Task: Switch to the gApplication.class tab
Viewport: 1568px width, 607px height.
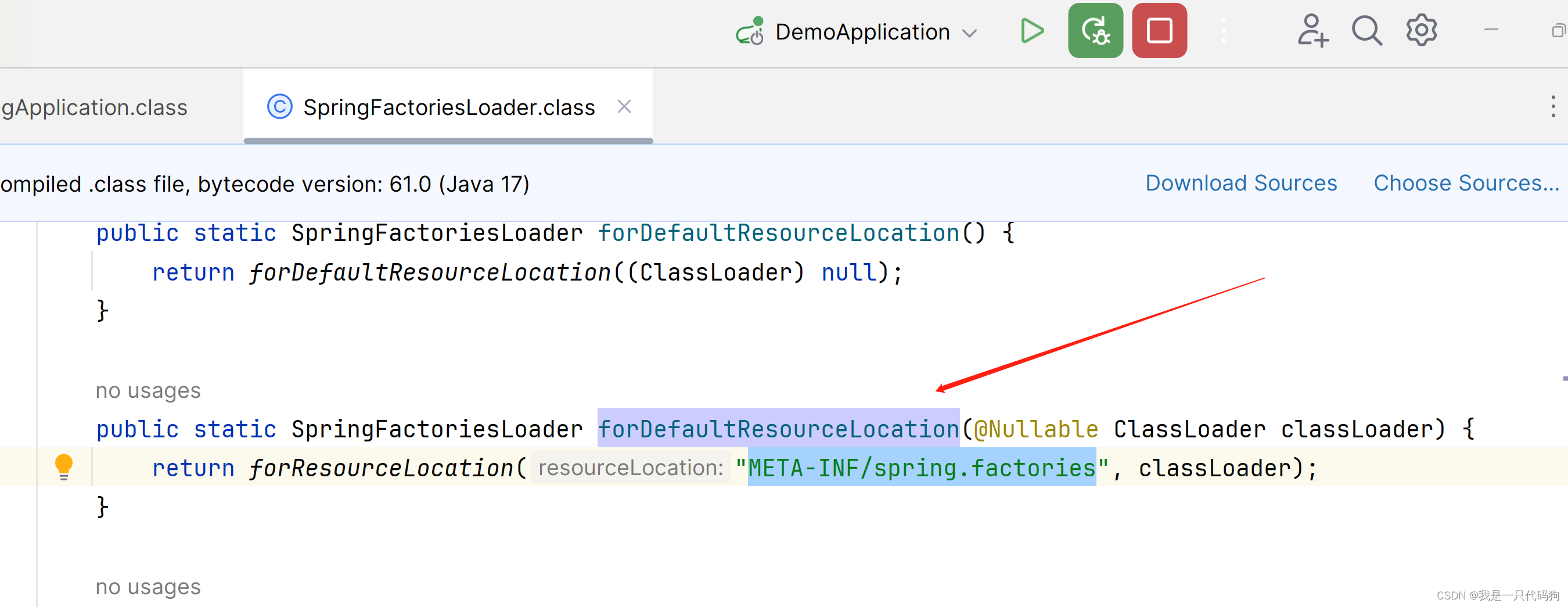Action: point(94,106)
